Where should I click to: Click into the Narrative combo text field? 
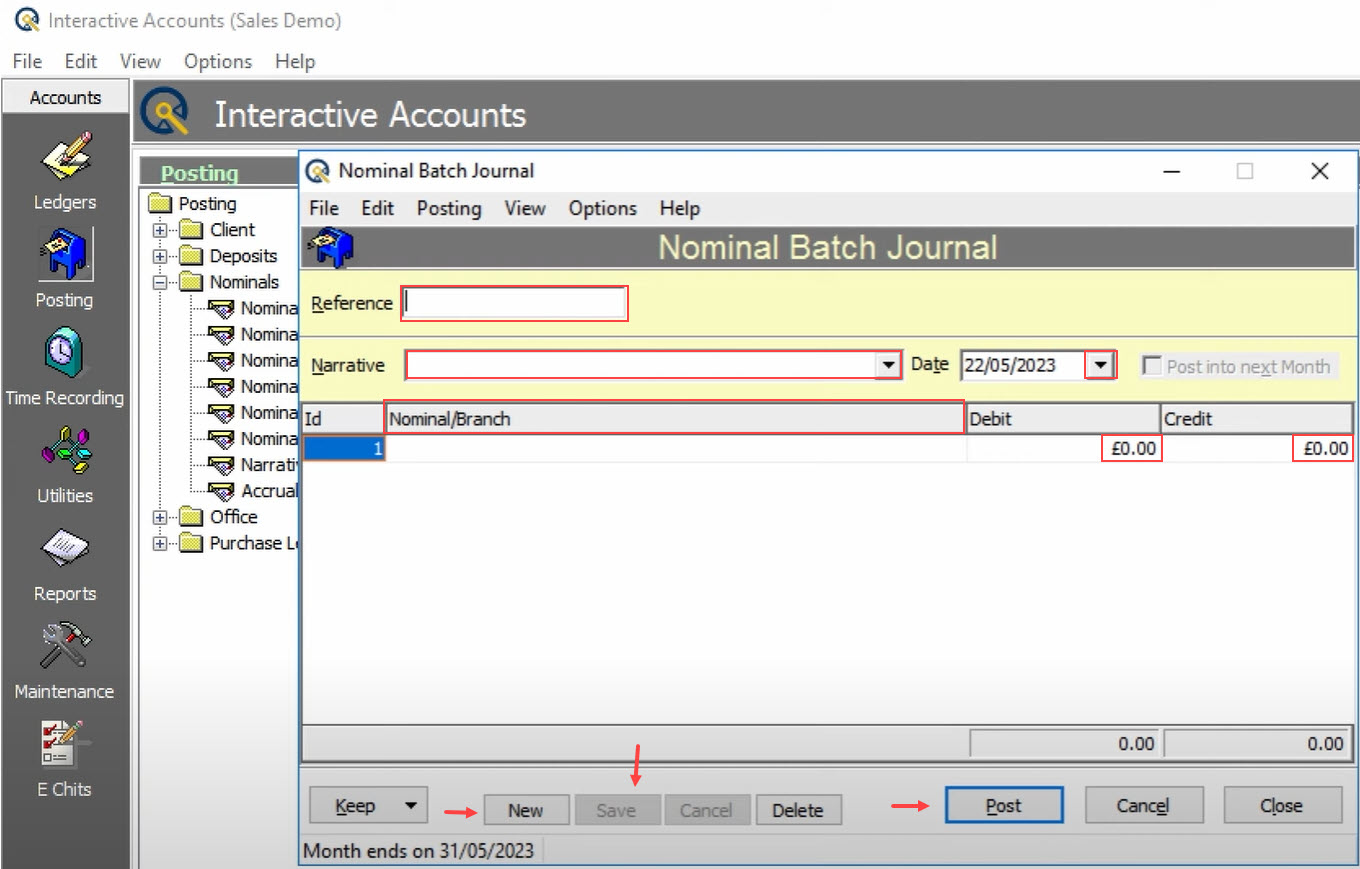click(x=641, y=365)
